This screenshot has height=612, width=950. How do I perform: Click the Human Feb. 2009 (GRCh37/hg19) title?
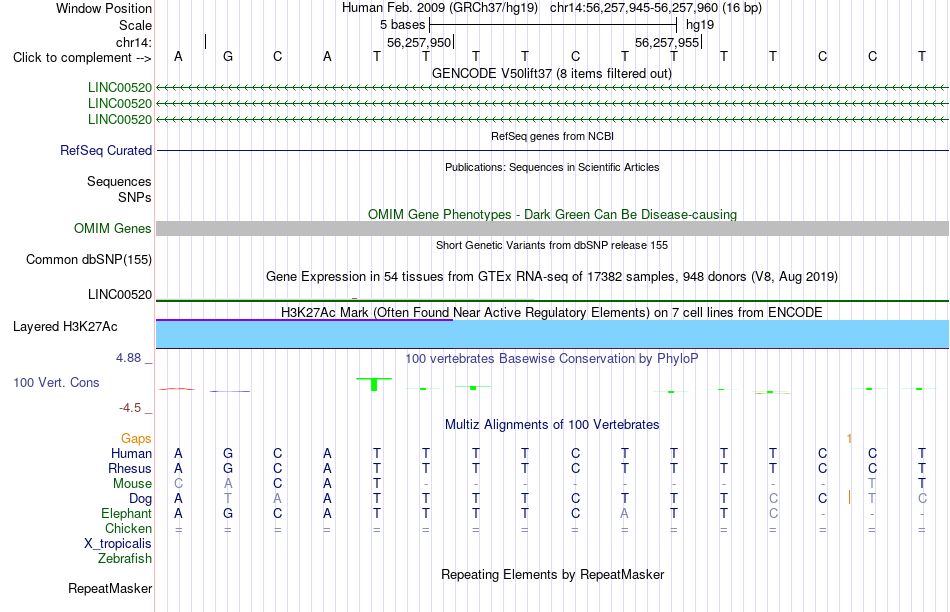[440, 8]
